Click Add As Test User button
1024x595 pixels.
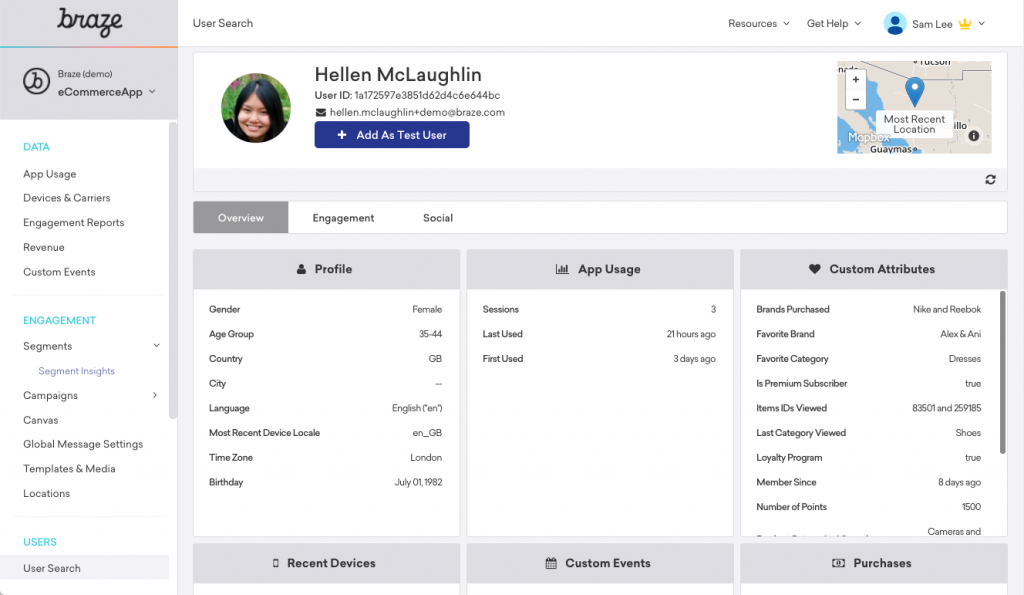(392, 135)
